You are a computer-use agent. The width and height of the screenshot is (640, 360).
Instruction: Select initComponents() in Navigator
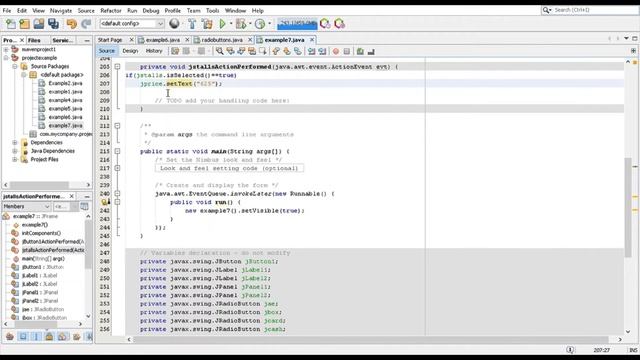click(x=41, y=233)
